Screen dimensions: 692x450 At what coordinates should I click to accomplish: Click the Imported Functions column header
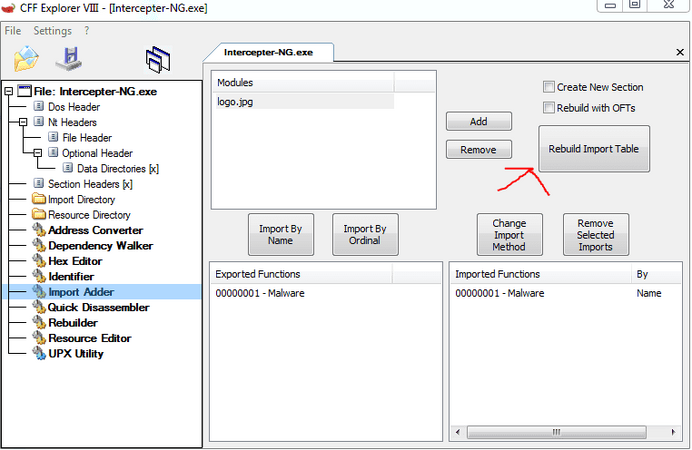click(x=542, y=274)
